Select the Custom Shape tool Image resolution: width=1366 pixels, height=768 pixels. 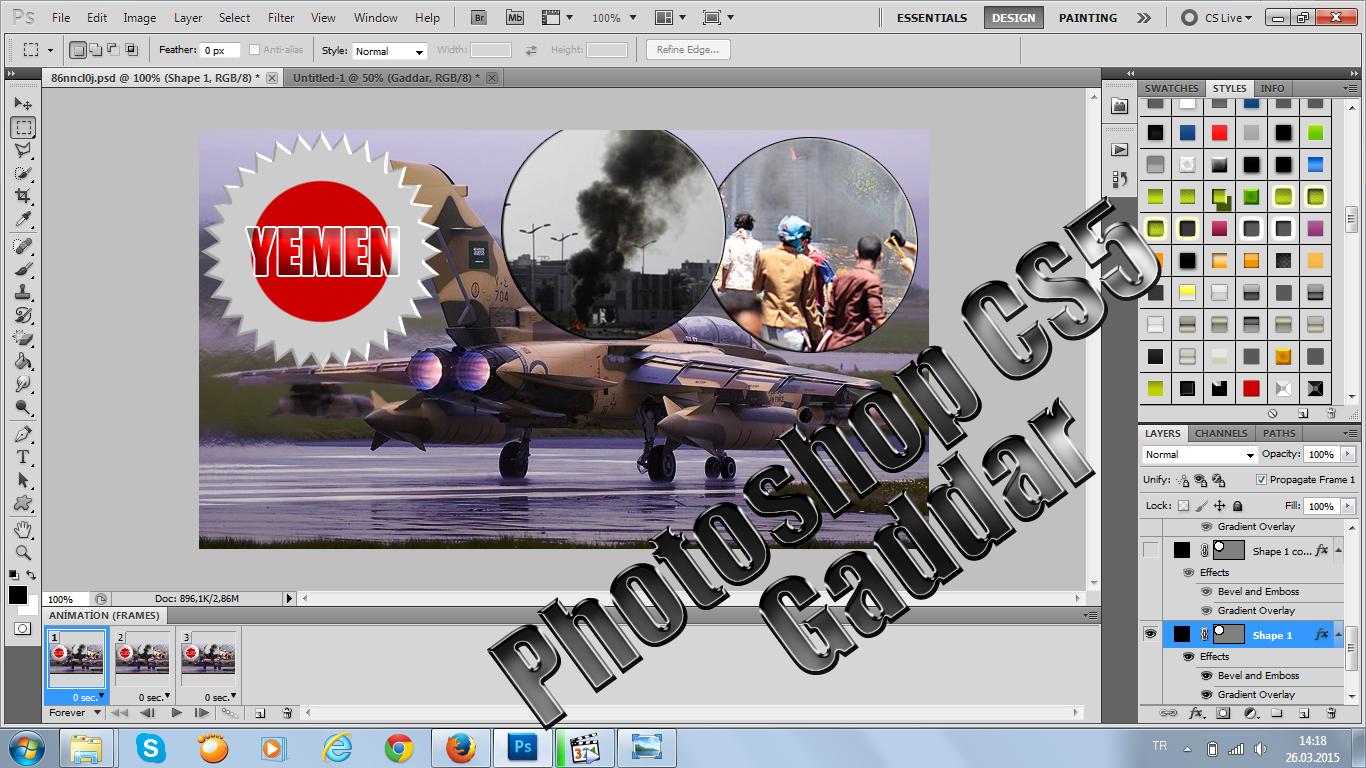coord(23,503)
